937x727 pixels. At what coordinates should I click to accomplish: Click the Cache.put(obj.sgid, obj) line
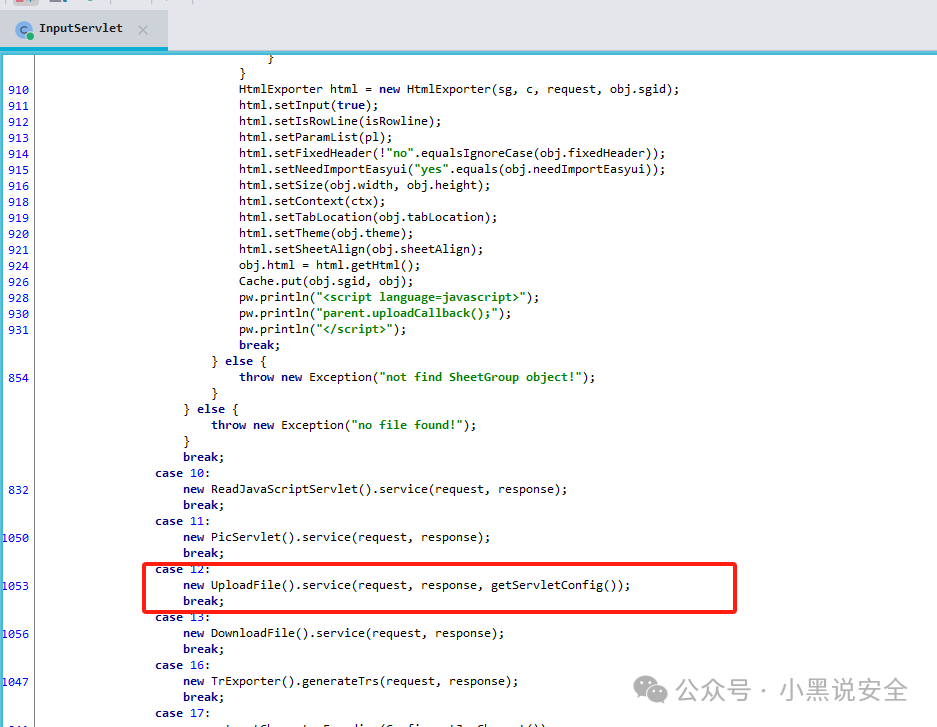coord(326,281)
